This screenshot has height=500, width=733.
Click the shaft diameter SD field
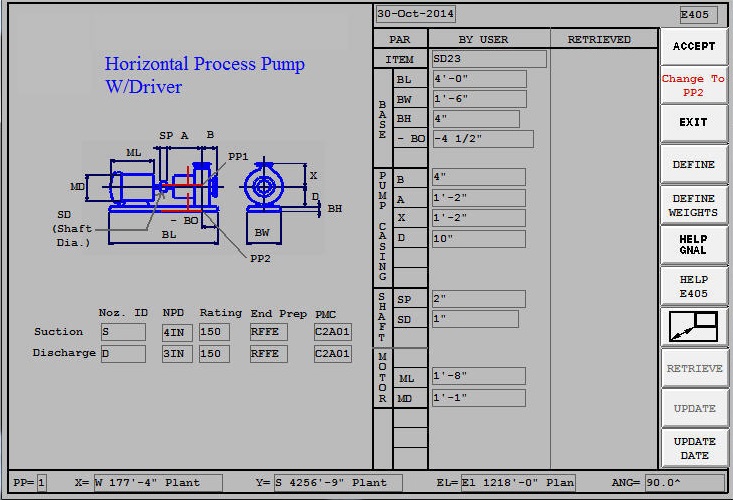(x=475, y=319)
